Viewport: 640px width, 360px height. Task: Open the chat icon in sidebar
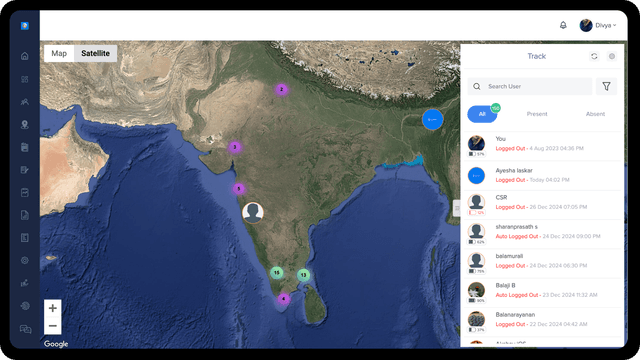coord(25,329)
